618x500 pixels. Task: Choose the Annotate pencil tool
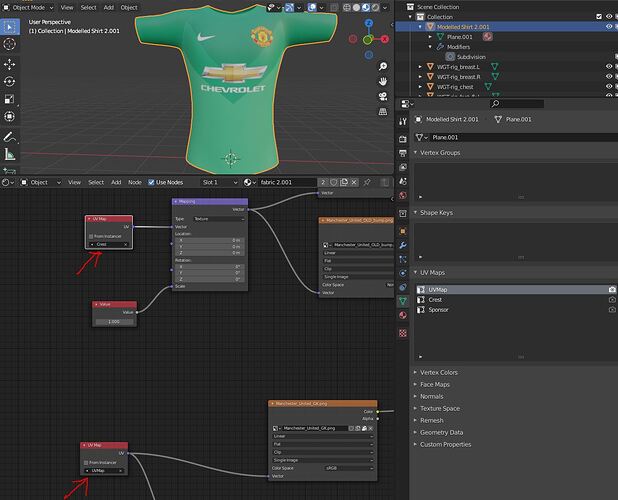point(9,137)
